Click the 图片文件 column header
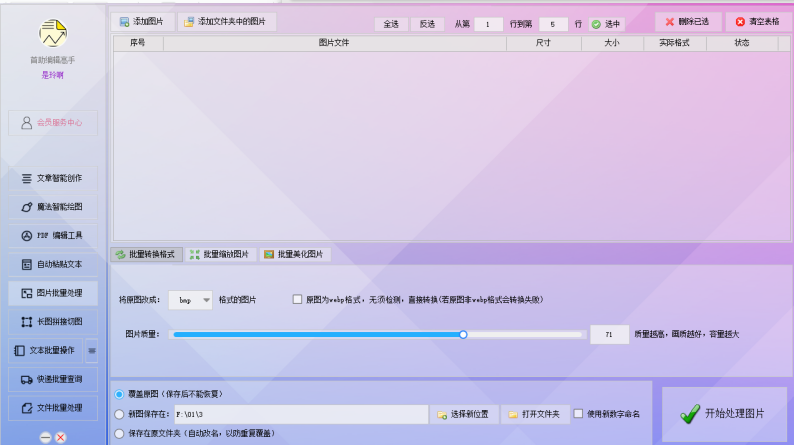This screenshot has height=445, width=794. pyautogui.click(x=334, y=43)
